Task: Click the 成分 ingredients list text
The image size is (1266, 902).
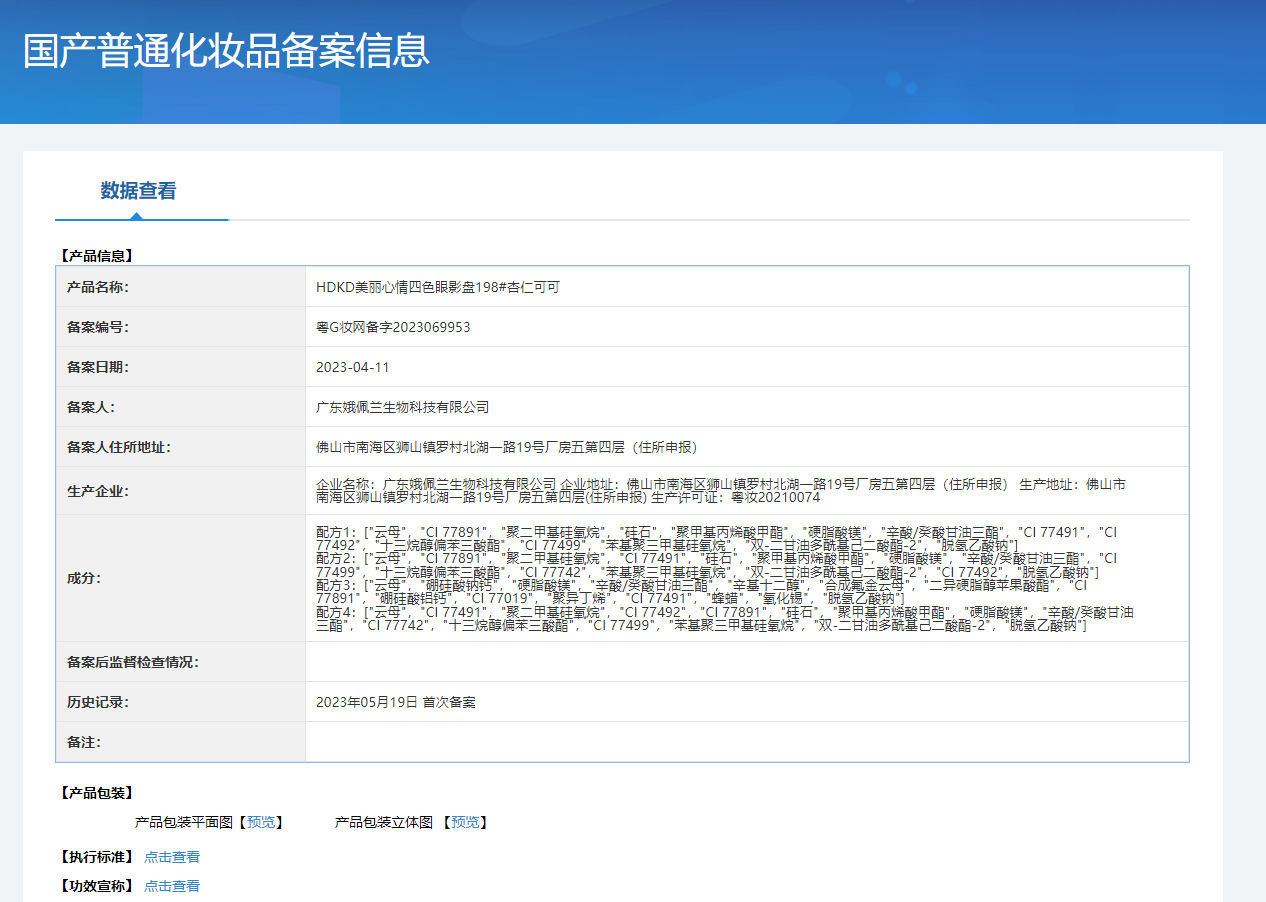Action: tap(725, 578)
